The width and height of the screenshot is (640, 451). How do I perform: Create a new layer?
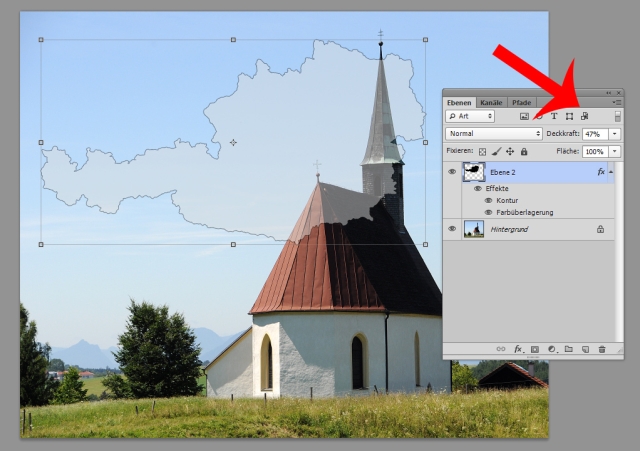[x=585, y=349]
